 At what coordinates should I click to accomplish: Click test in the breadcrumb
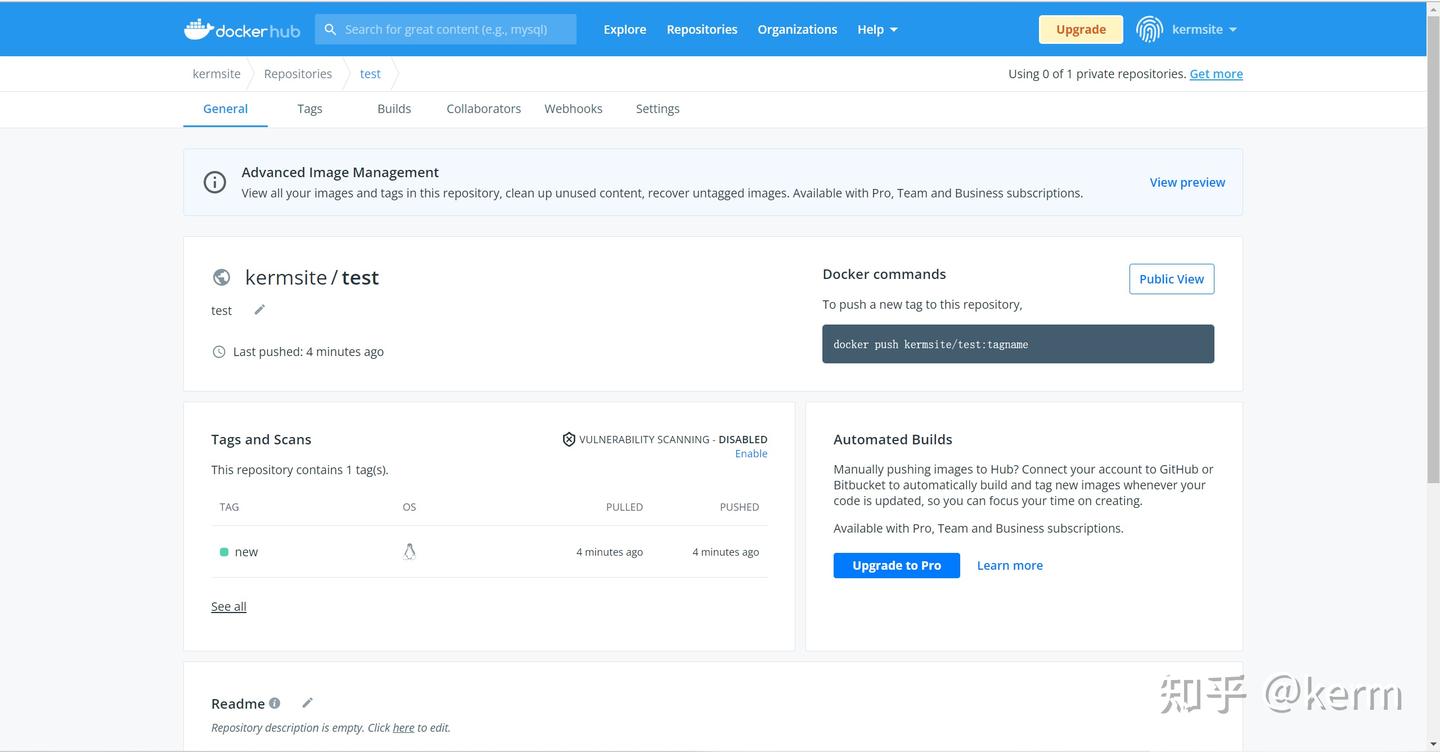(x=370, y=74)
